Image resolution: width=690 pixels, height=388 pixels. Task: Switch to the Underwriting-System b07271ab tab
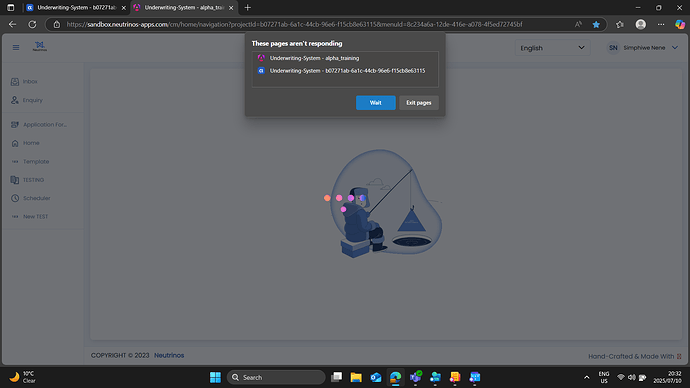76,7
